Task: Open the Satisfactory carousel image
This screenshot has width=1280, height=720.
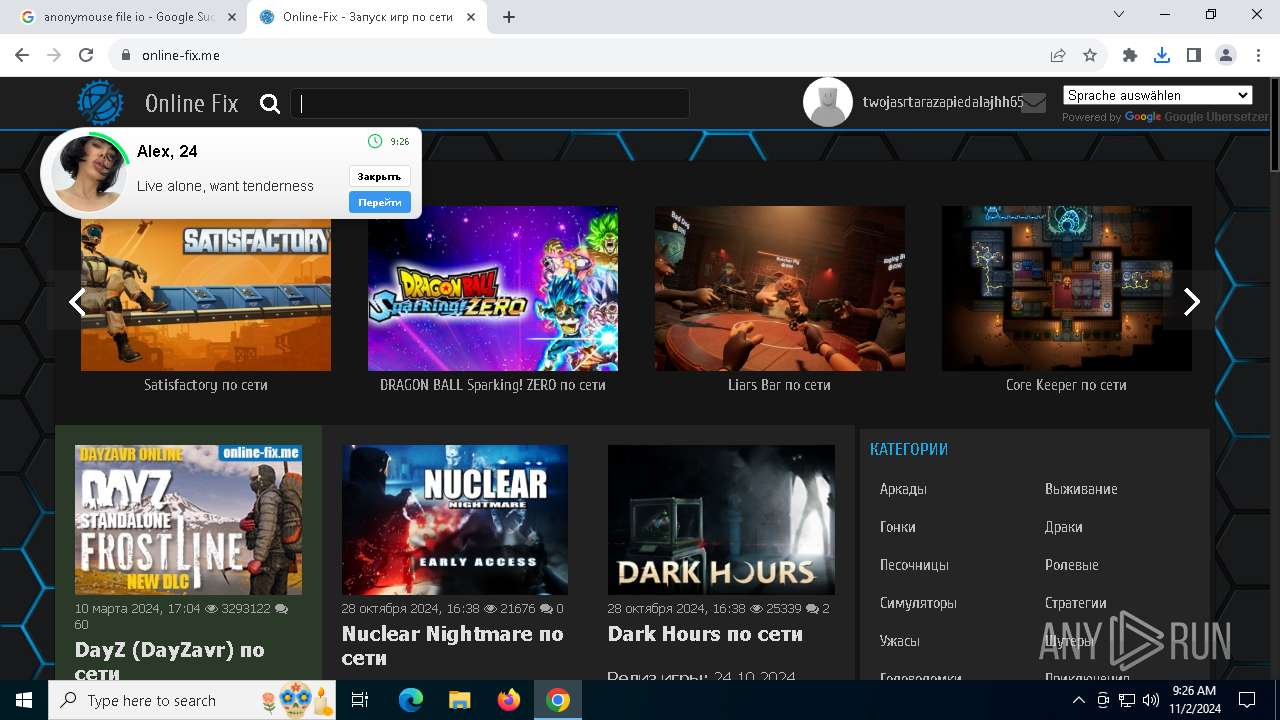Action: (x=206, y=288)
